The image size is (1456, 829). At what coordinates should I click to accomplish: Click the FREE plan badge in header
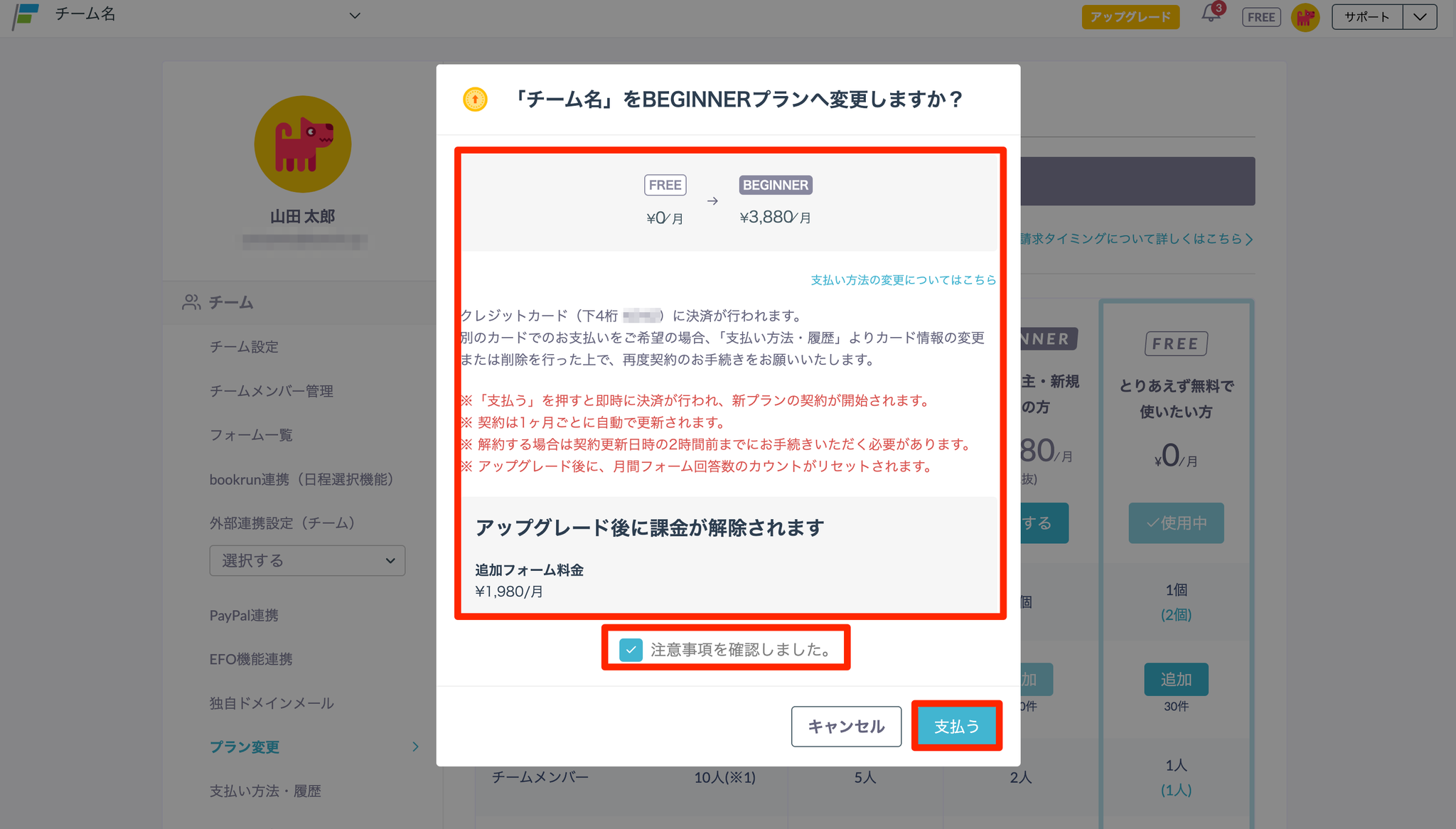(x=1260, y=17)
